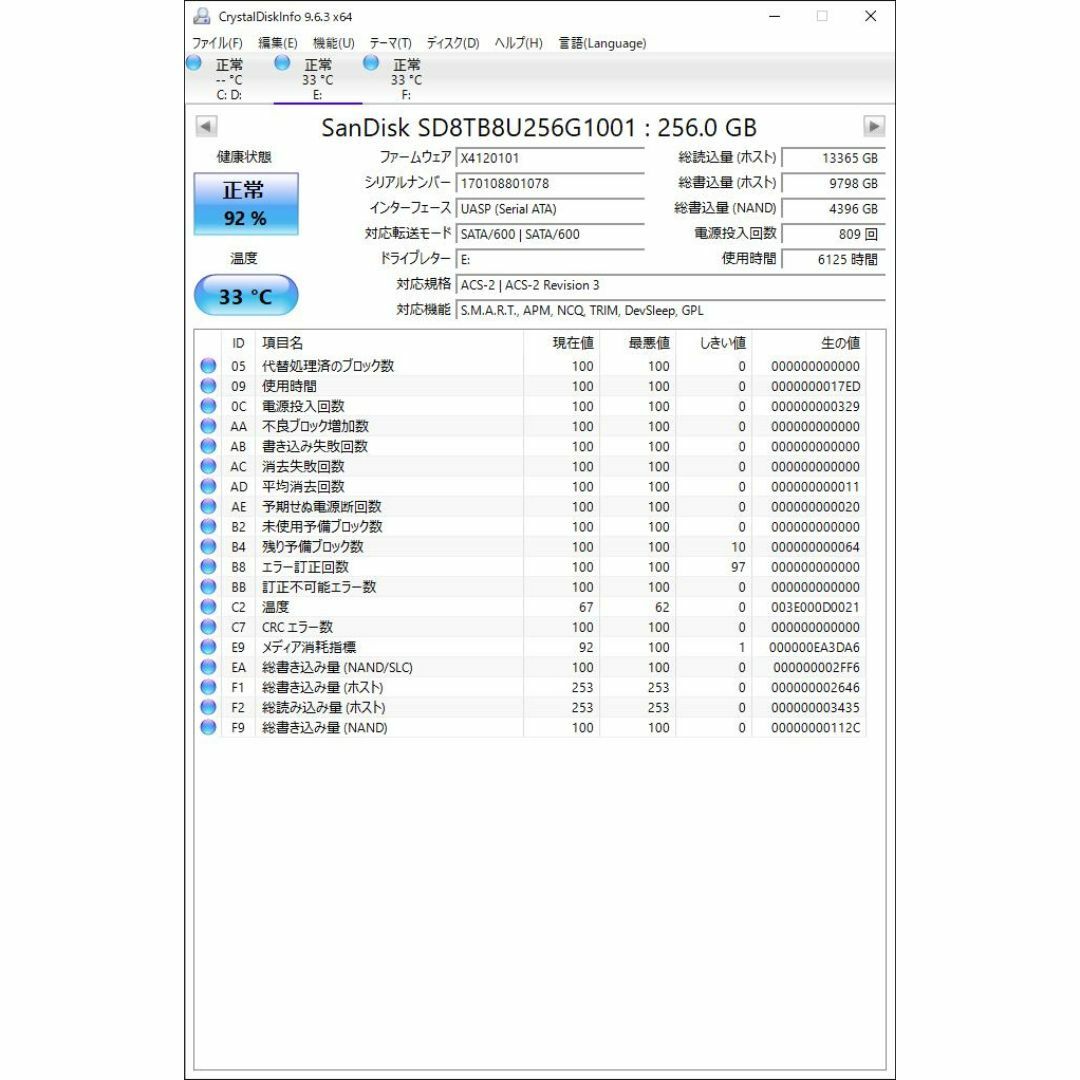Image resolution: width=1080 pixels, height=1080 pixels.
Task: Click the CrystalDiskInfo app icon in title bar
Action: (x=201, y=16)
